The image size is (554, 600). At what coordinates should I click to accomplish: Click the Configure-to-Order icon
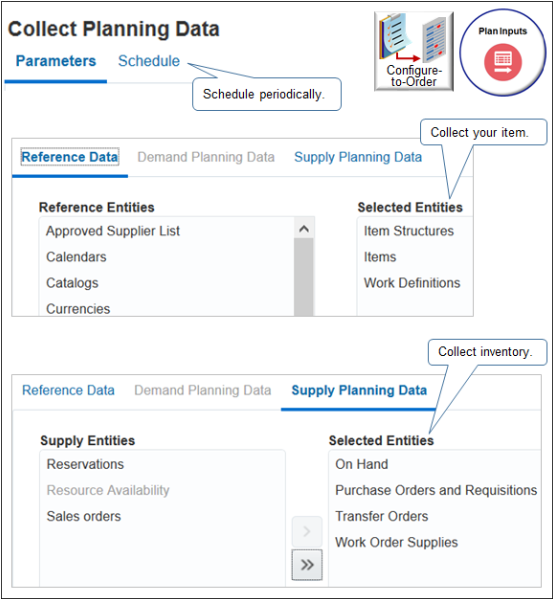(x=414, y=51)
